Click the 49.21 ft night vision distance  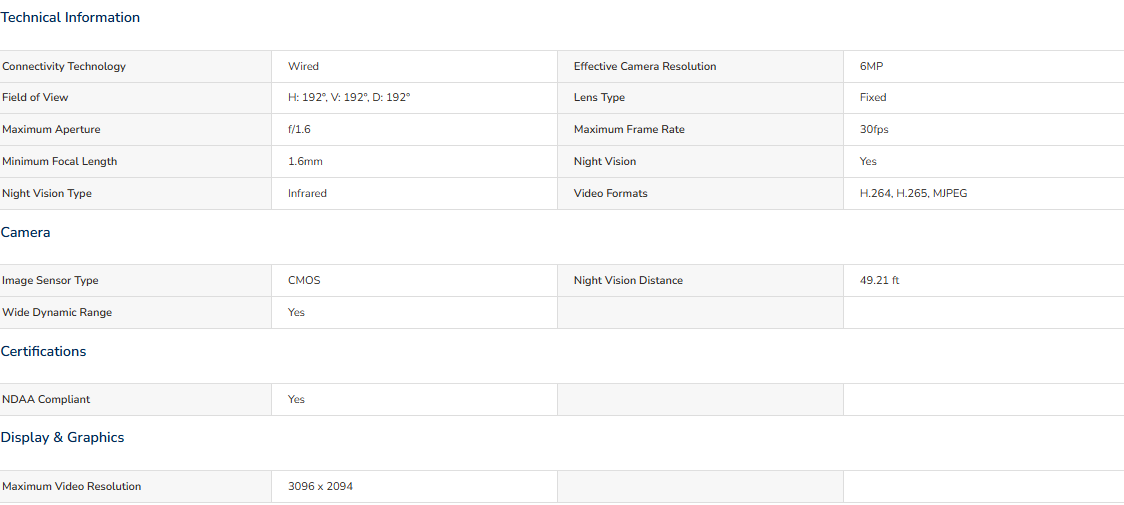click(880, 280)
